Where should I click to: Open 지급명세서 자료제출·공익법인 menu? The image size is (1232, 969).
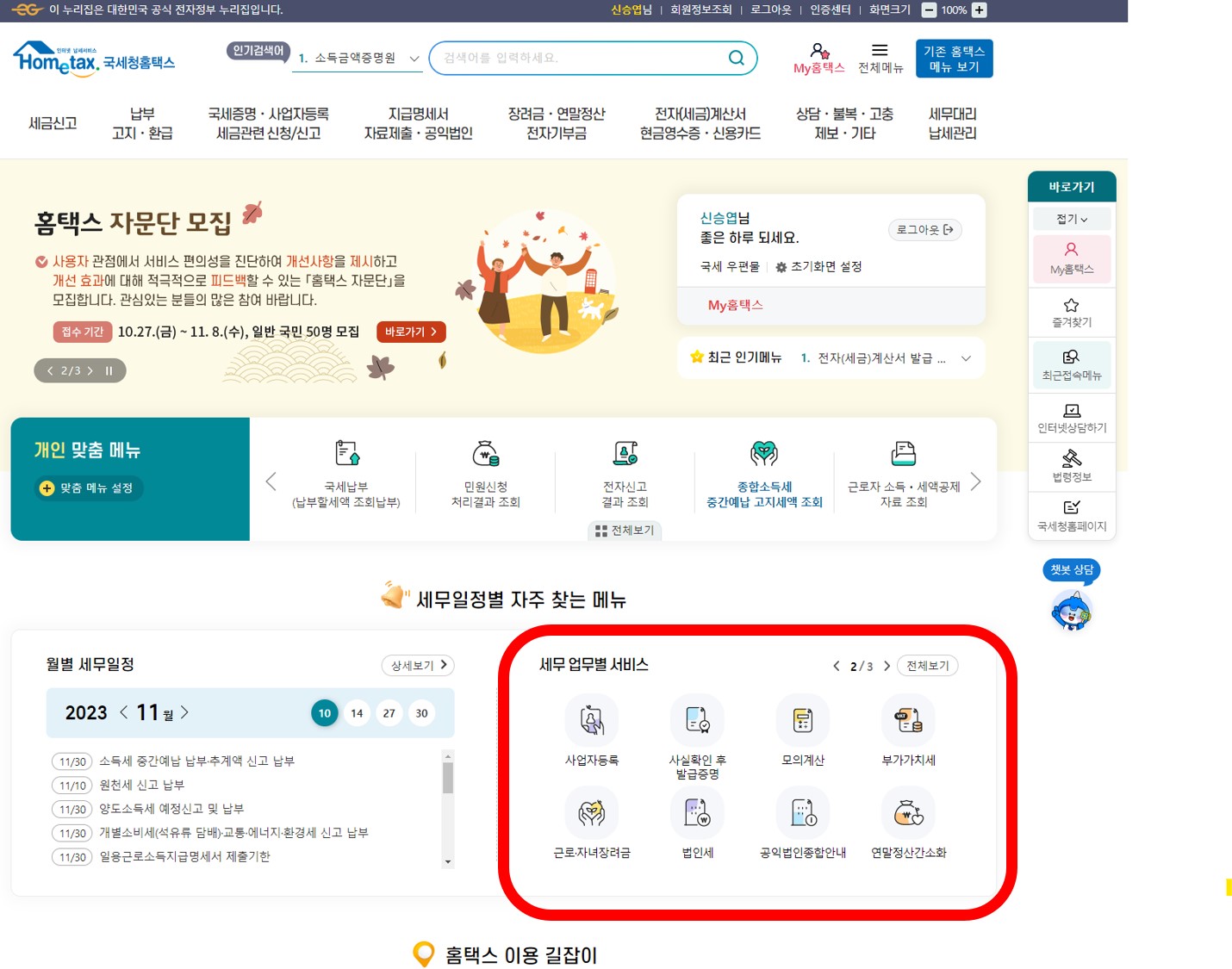click(x=419, y=123)
